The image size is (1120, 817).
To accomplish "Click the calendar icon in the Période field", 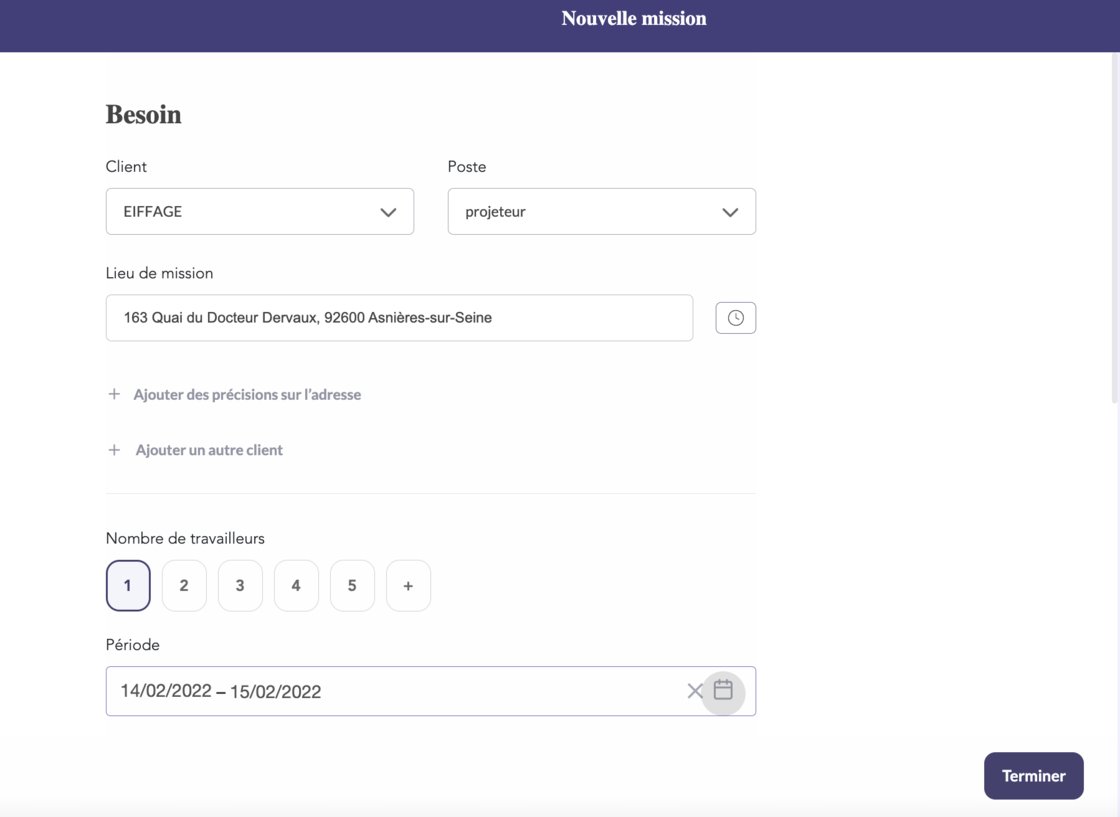I will (722, 691).
